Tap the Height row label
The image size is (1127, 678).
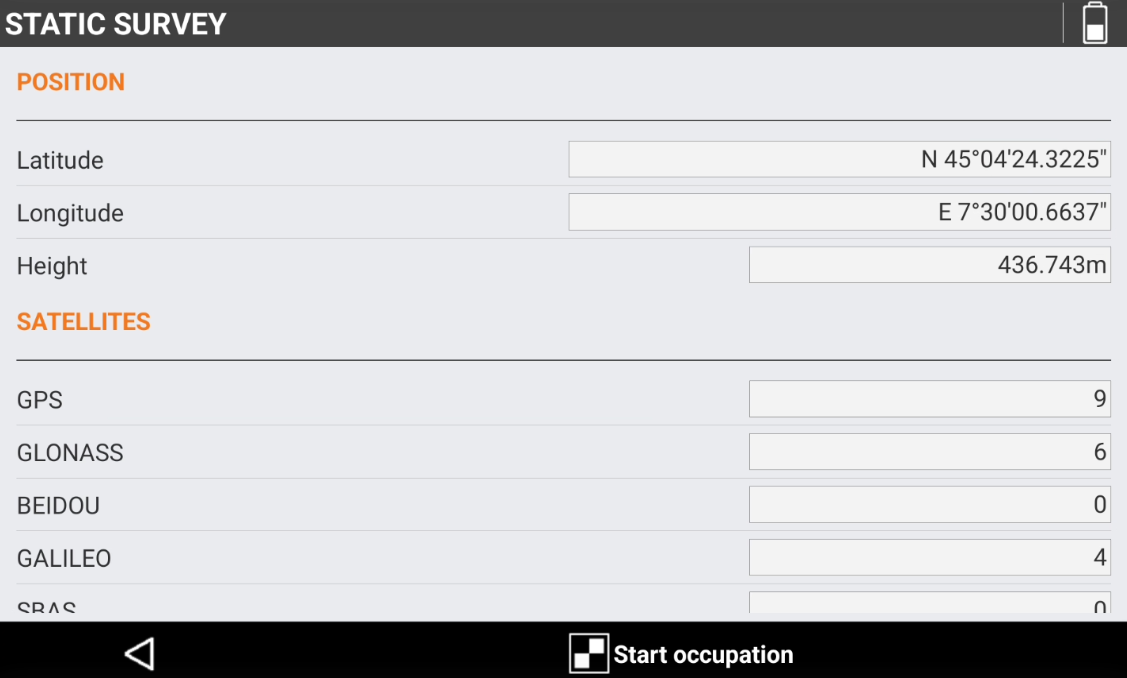point(52,266)
